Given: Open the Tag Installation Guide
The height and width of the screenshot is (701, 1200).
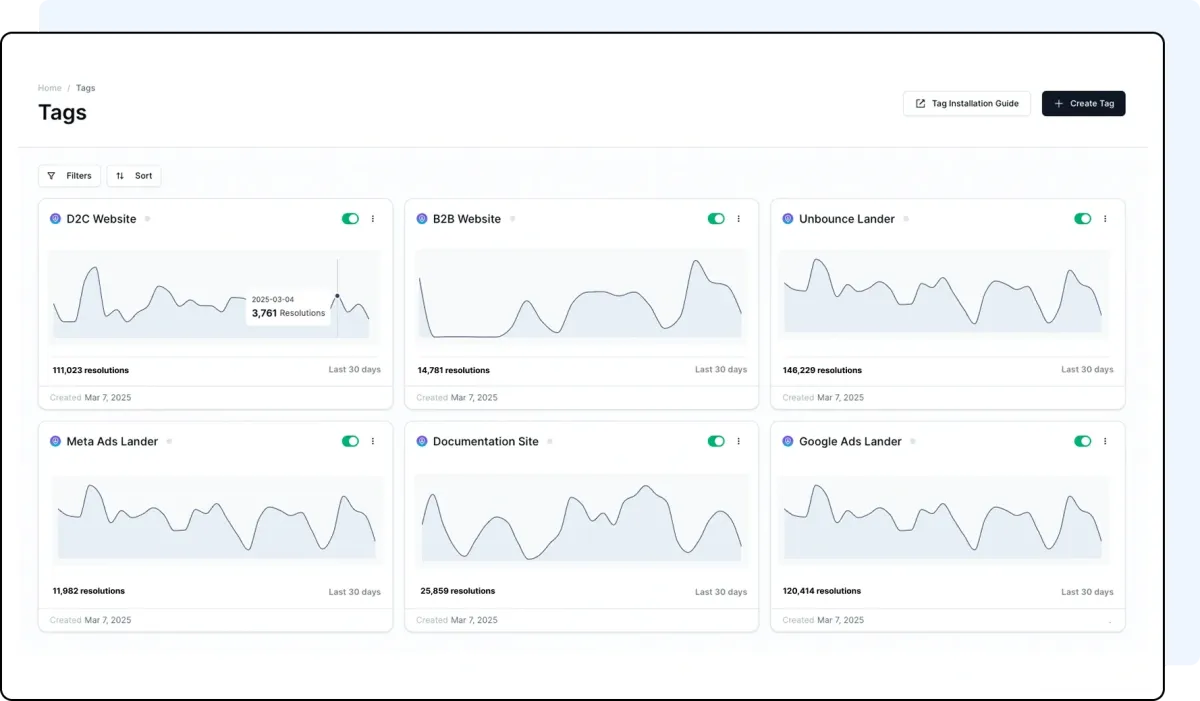Looking at the screenshot, I should click(x=966, y=104).
